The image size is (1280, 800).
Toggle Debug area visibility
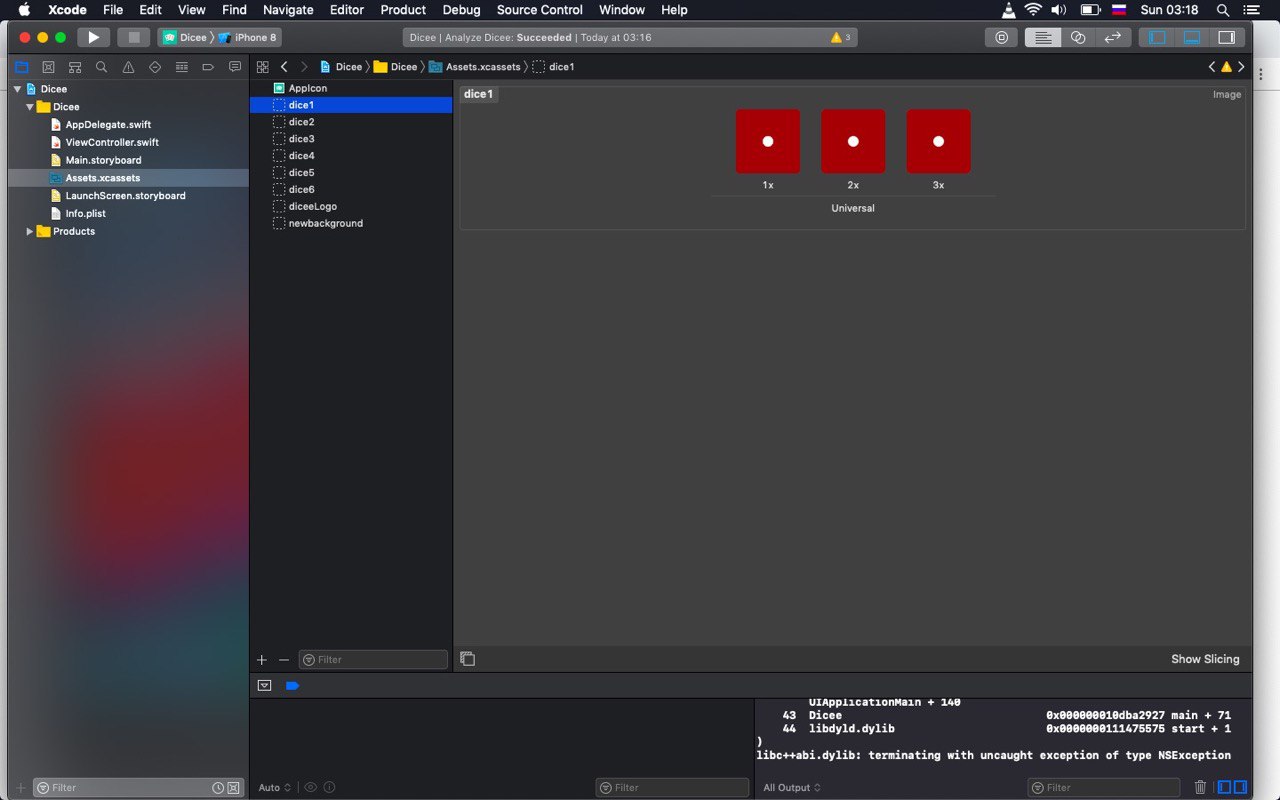pos(1192,37)
